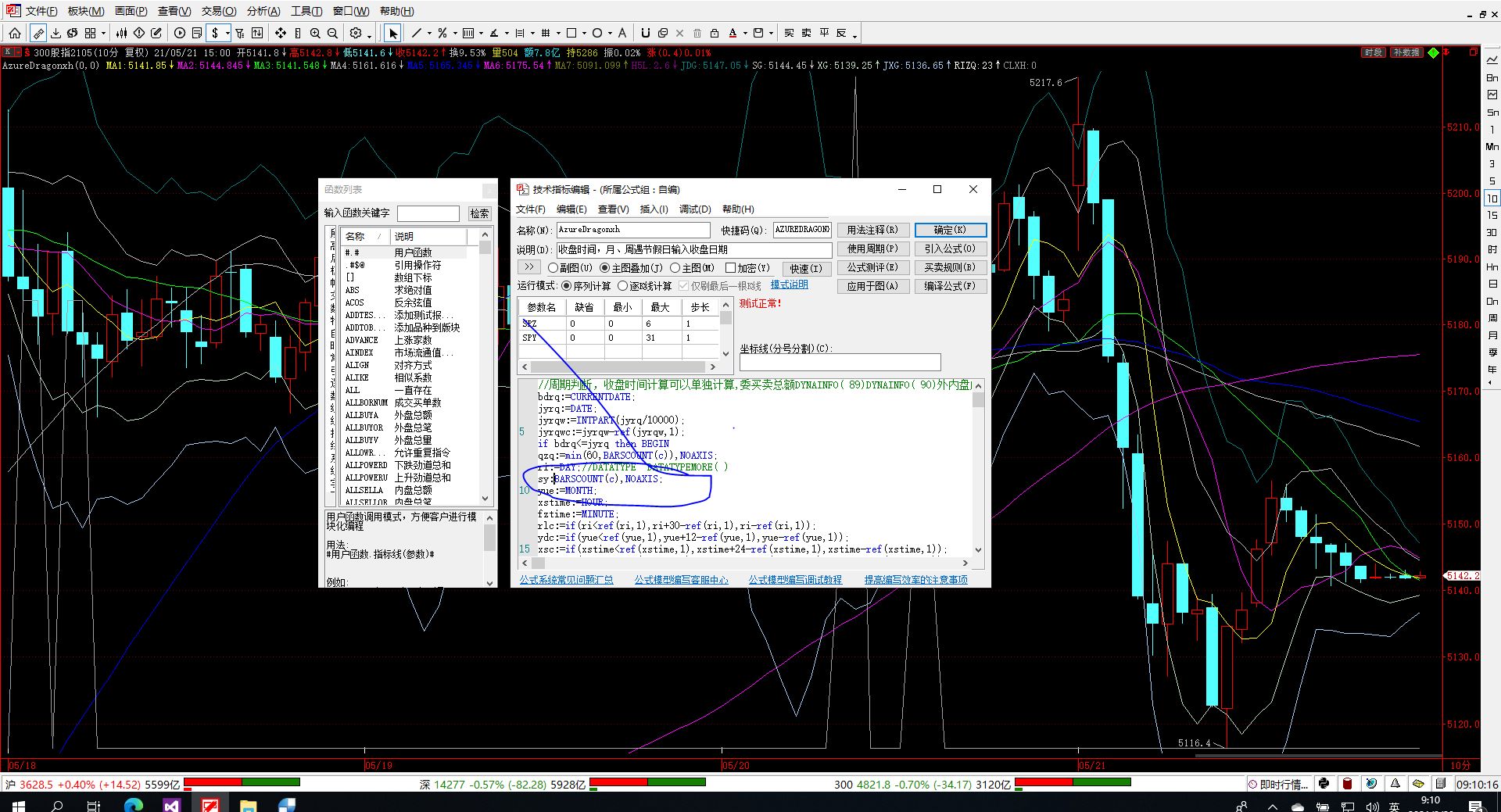Select the four-way move crosshair icon

(x=281, y=33)
